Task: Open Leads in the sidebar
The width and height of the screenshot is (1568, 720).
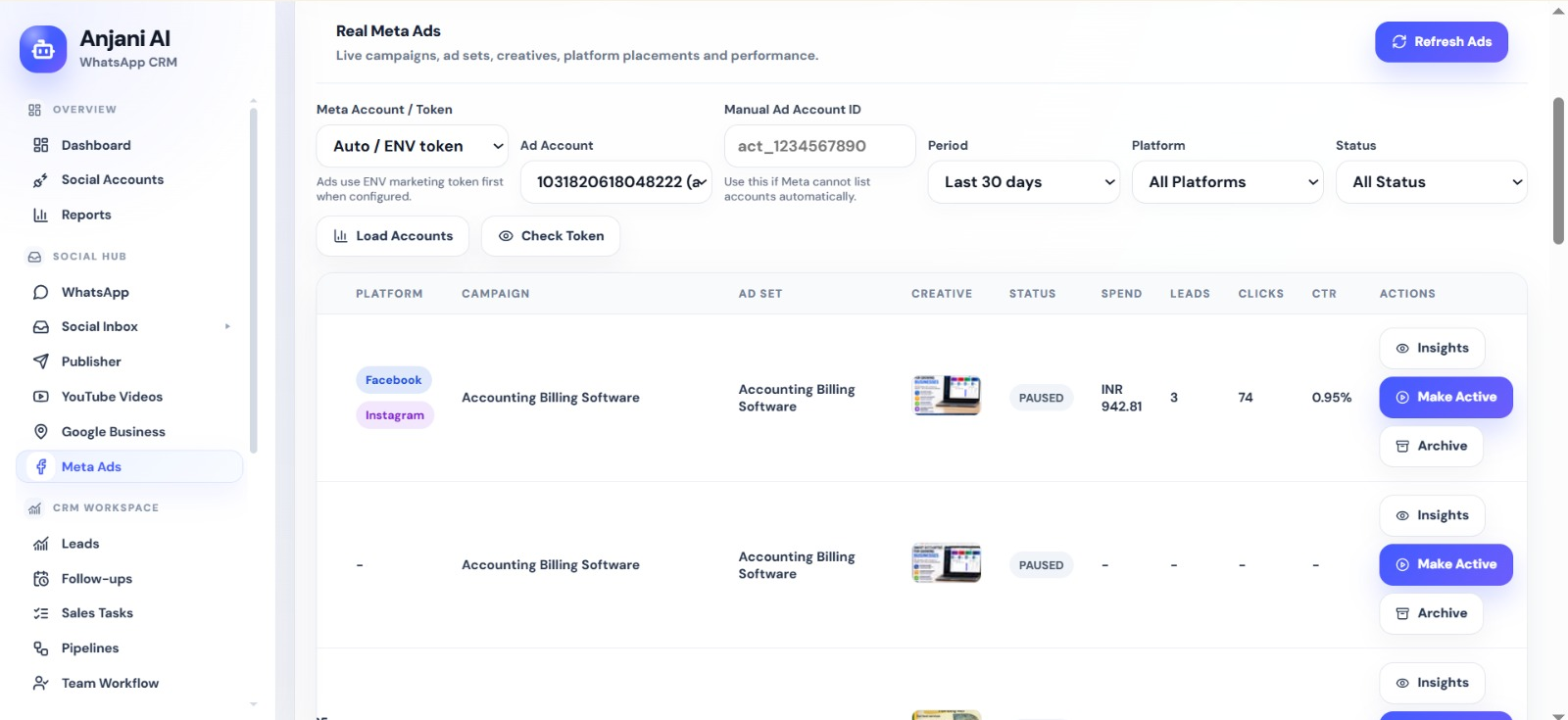Action: click(x=129, y=544)
